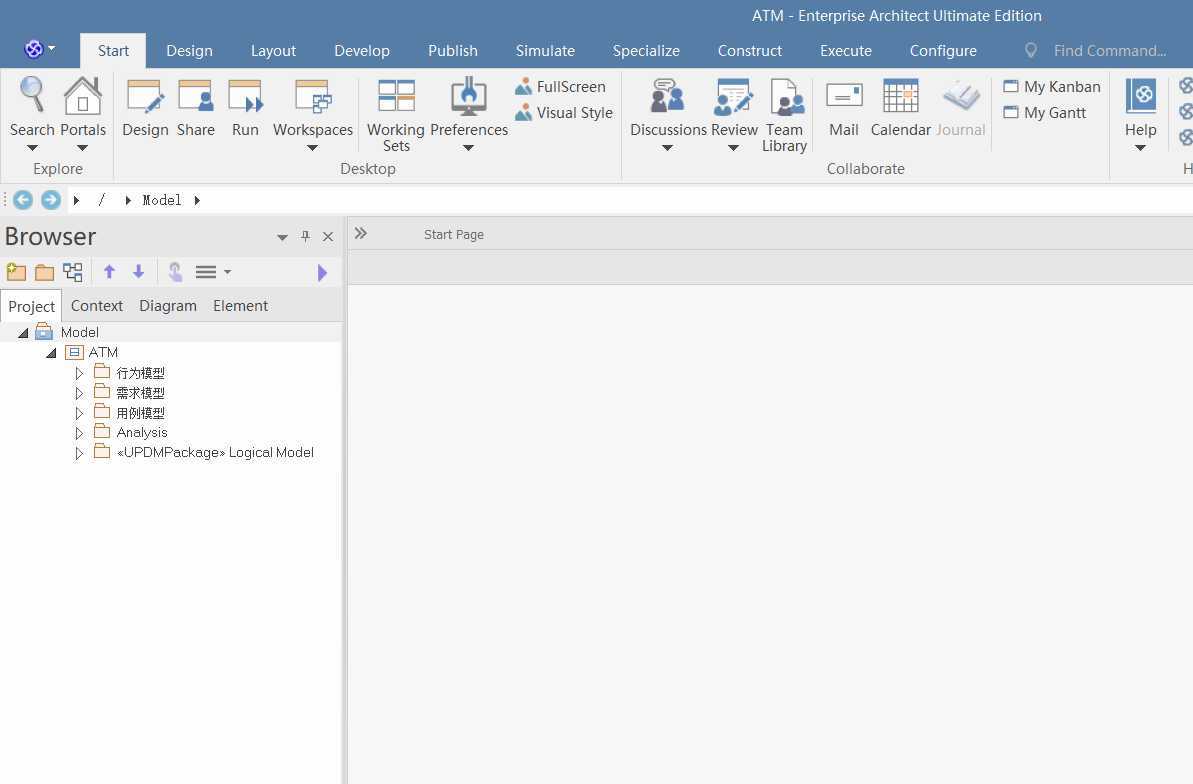Expand the UPDMPackage Logical Model node
This screenshot has height=784, width=1193.
(79, 453)
